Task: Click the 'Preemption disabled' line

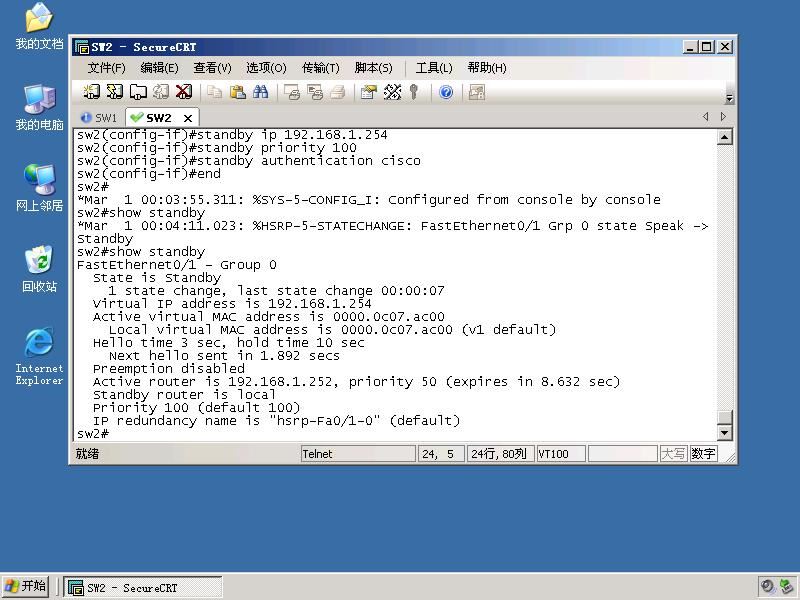Action: [x=168, y=369]
